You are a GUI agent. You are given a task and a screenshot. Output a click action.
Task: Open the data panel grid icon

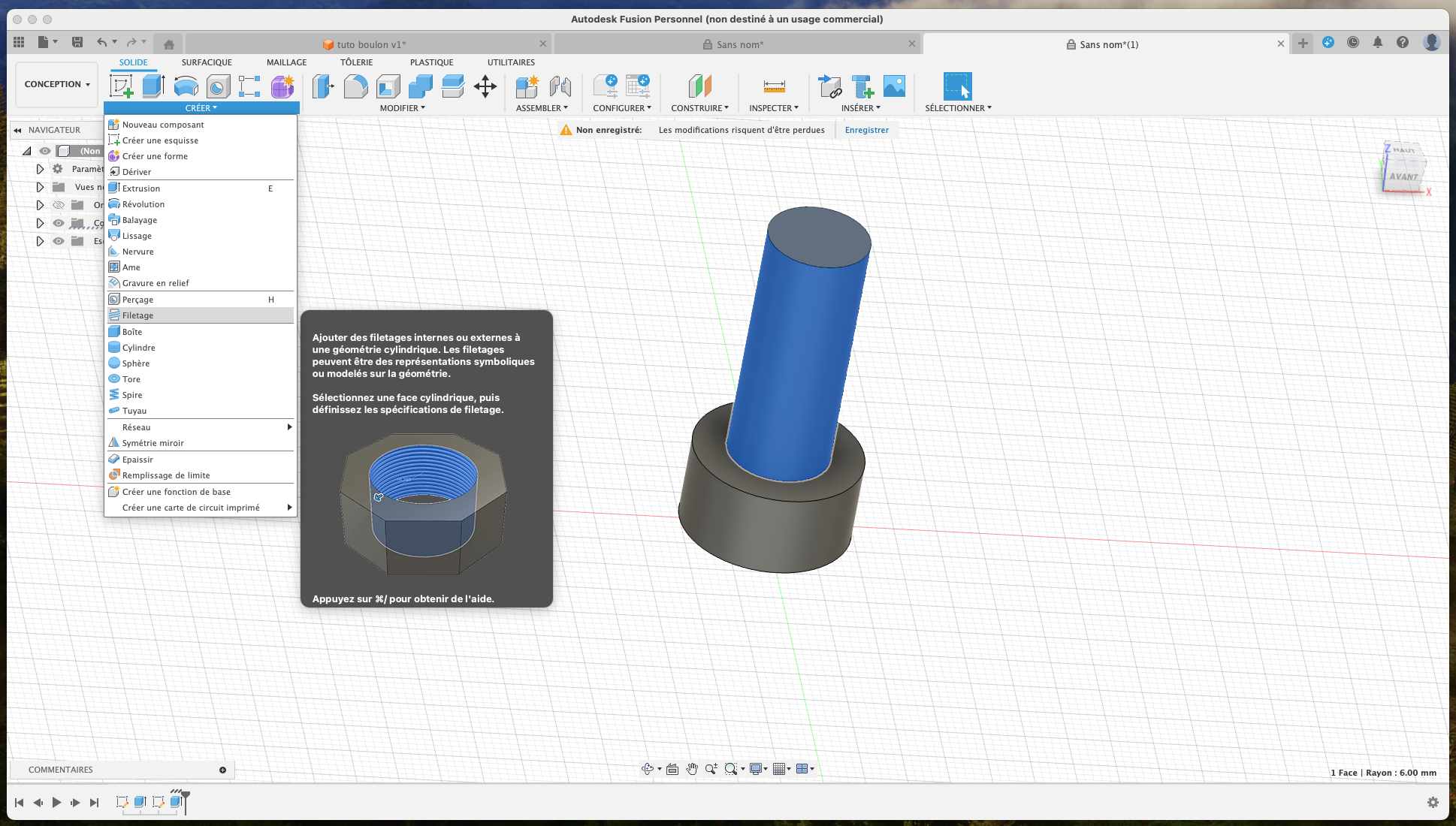pyautogui.click(x=19, y=42)
